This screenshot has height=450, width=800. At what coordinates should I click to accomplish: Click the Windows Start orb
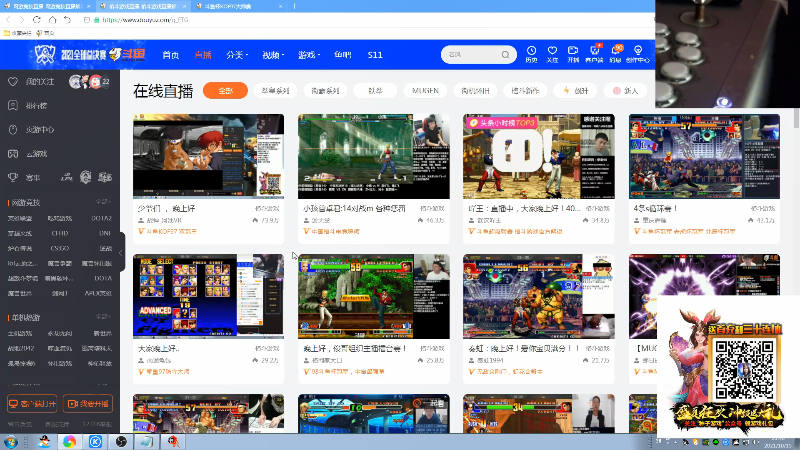pos(10,441)
